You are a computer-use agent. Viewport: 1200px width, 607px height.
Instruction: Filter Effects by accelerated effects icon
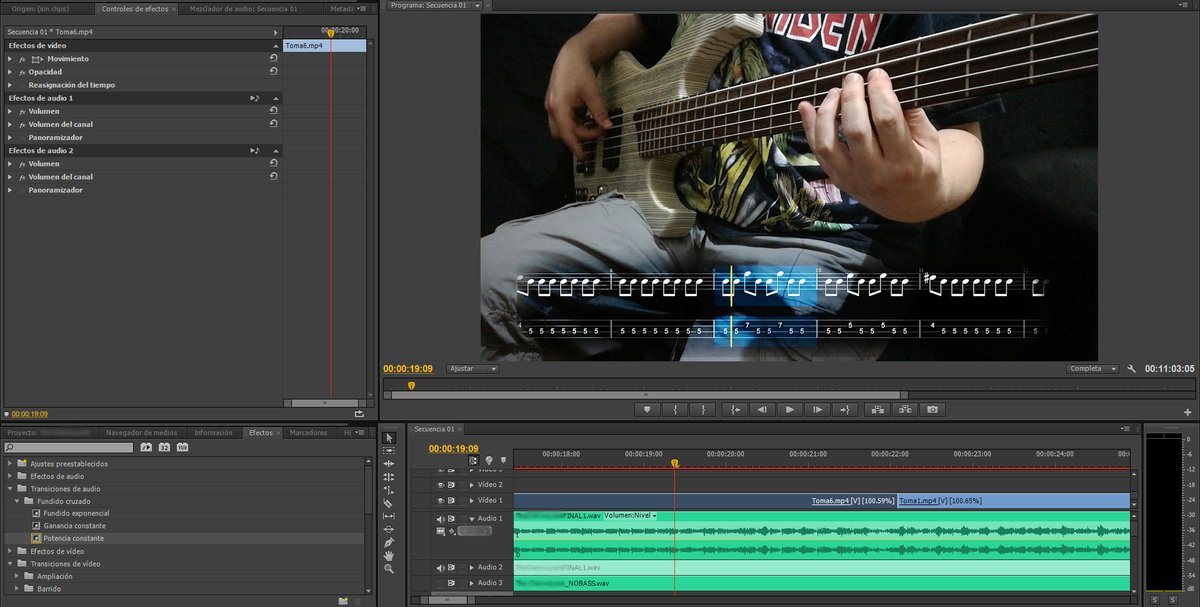click(x=146, y=447)
